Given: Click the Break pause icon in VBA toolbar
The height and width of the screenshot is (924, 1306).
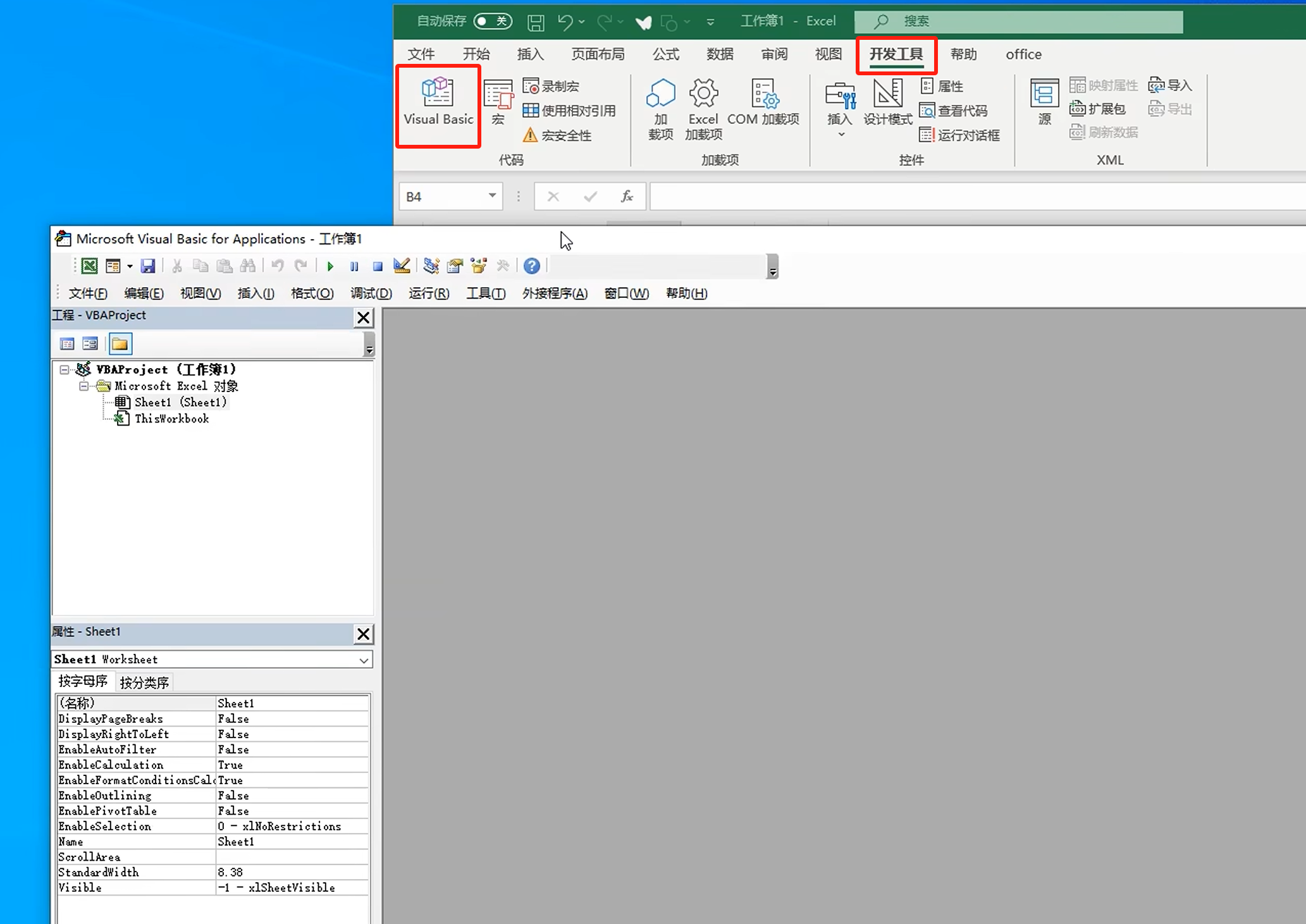Looking at the screenshot, I should point(354,266).
